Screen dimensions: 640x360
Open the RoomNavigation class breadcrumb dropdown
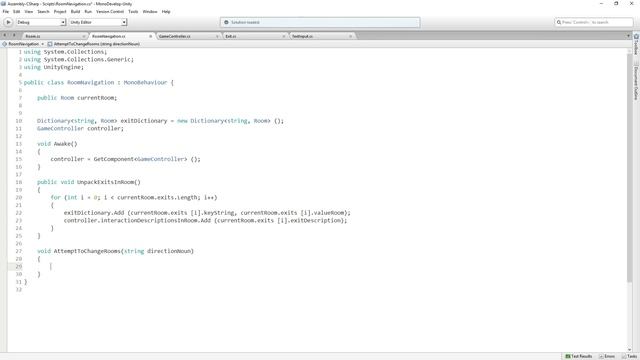point(23,44)
